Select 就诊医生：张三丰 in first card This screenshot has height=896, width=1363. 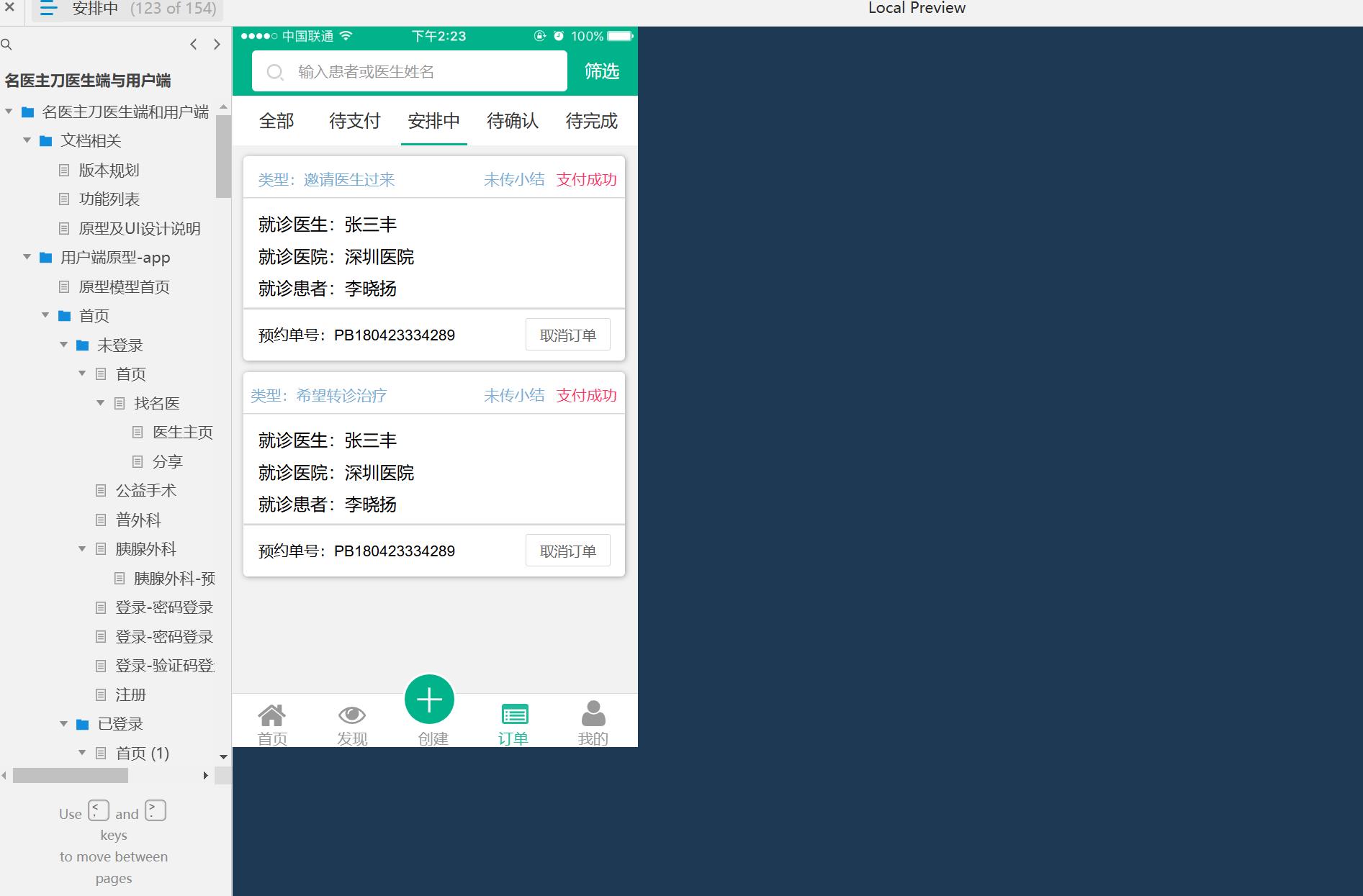tap(328, 225)
